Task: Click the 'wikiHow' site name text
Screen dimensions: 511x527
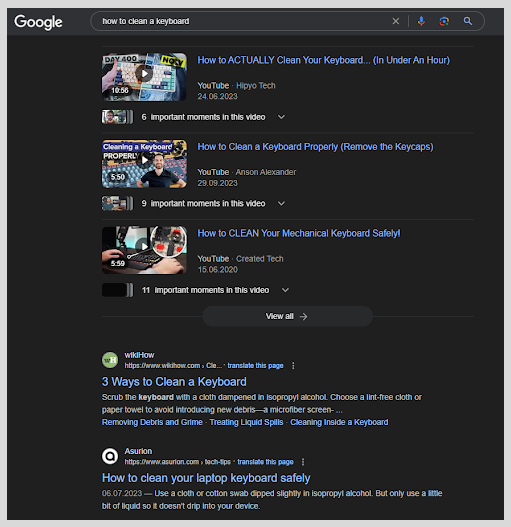Action: (139, 355)
